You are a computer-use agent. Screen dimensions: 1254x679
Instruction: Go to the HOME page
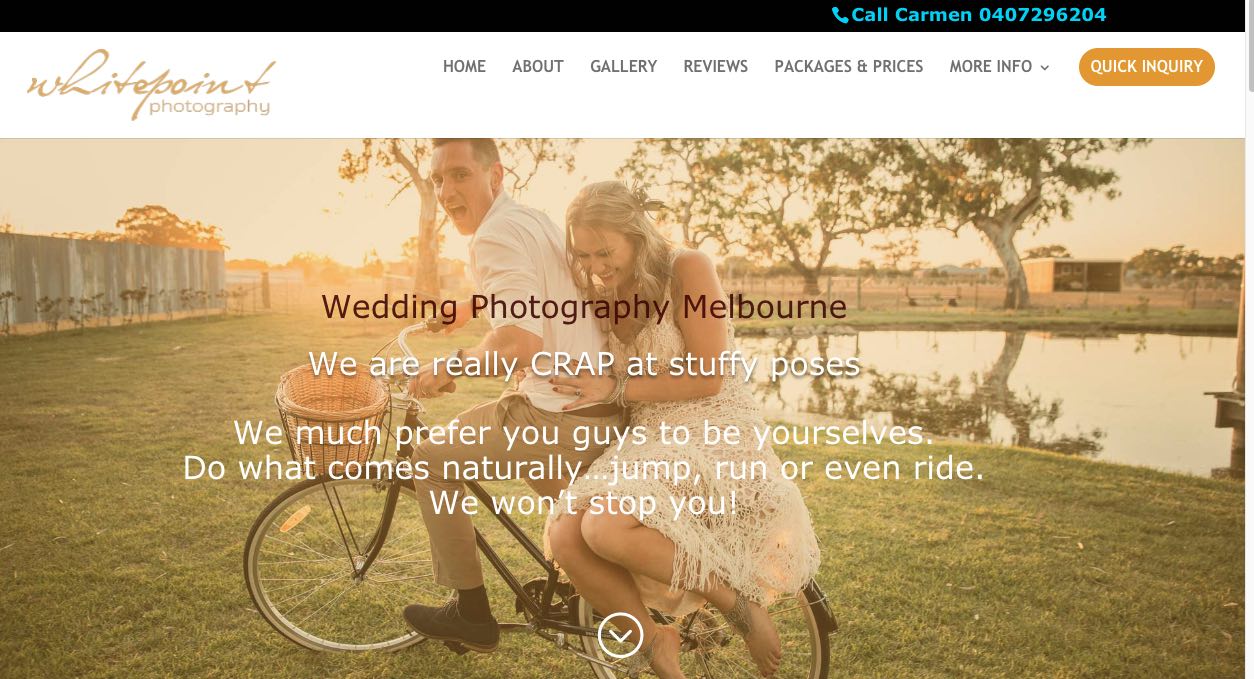pyautogui.click(x=464, y=67)
